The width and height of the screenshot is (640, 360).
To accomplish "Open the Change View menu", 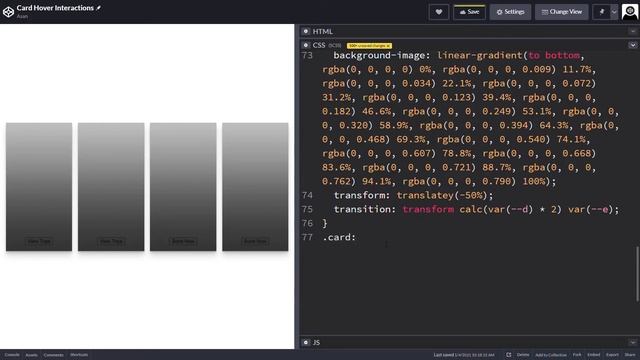I will tap(562, 12).
